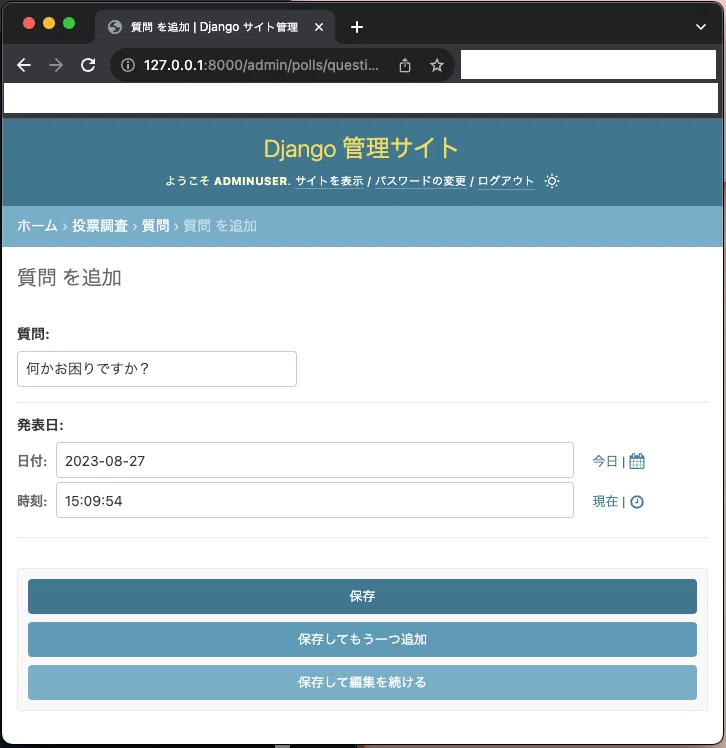726x748 pixels.
Task: View site information icon in the address bar
Action: pos(127,65)
